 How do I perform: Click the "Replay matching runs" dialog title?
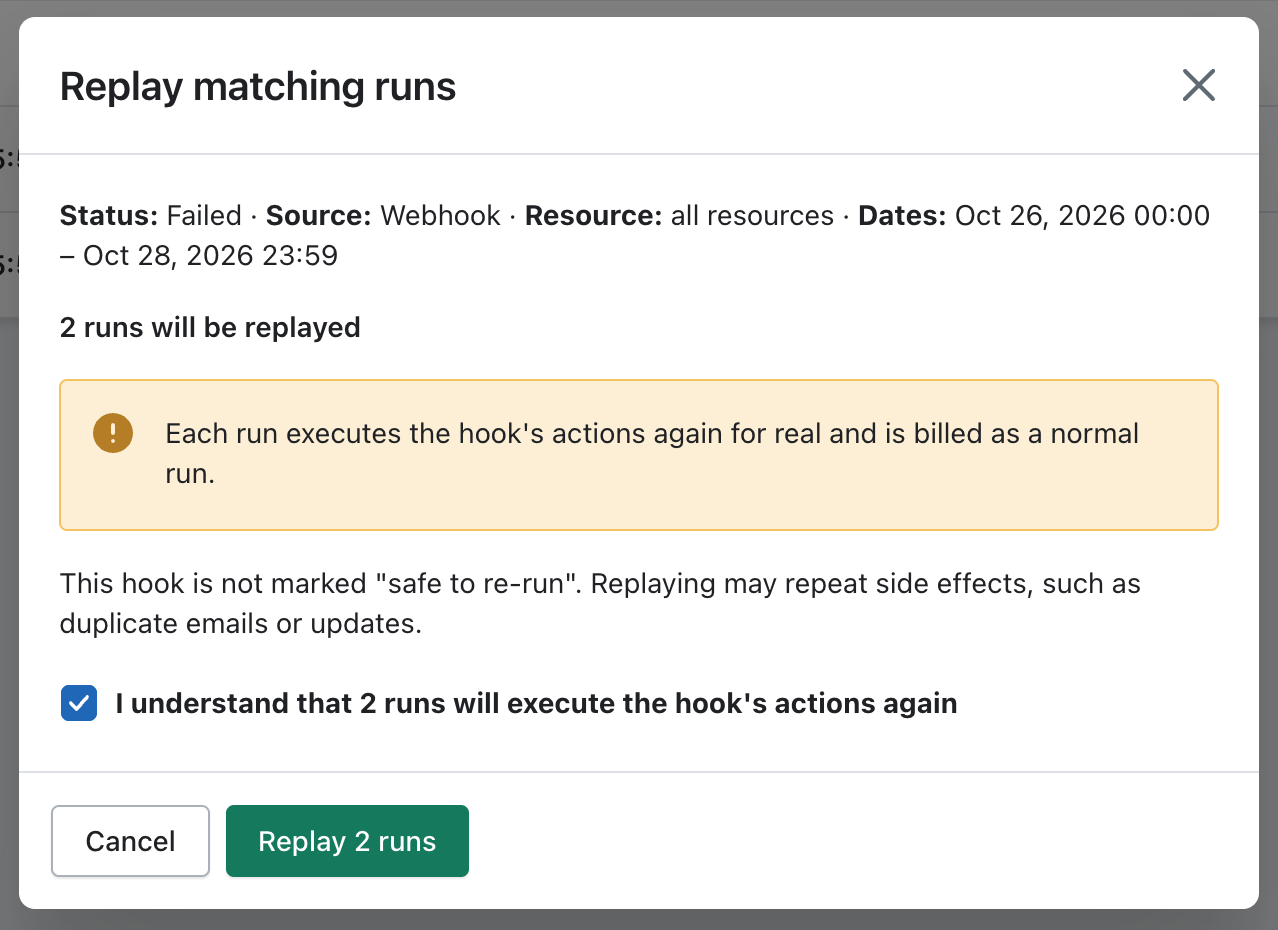click(x=258, y=87)
